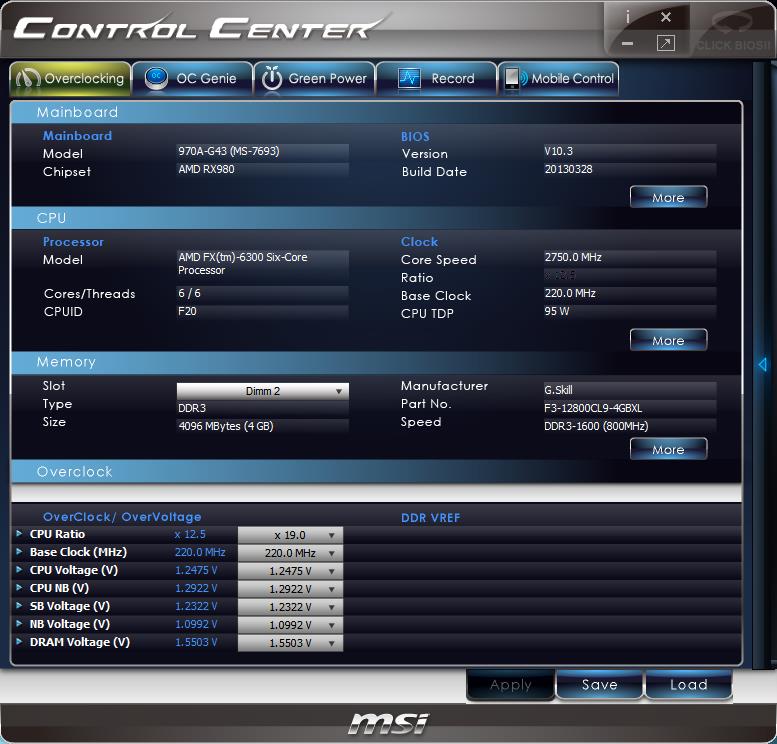This screenshot has height=744, width=777.
Task: Open the SB Voltage 1.2322 V dropdown
Action: point(290,607)
